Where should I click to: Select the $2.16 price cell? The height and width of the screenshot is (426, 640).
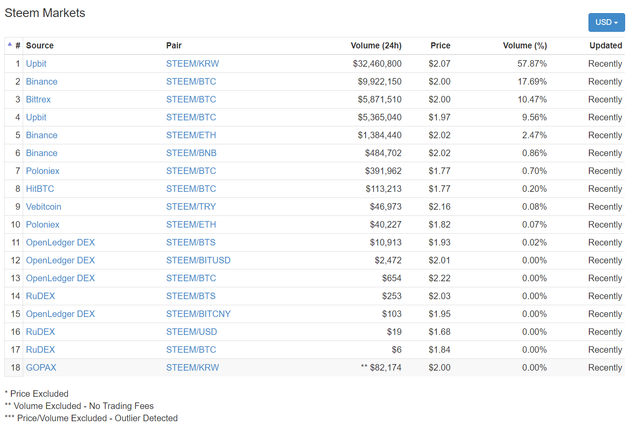tap(440, 207)
